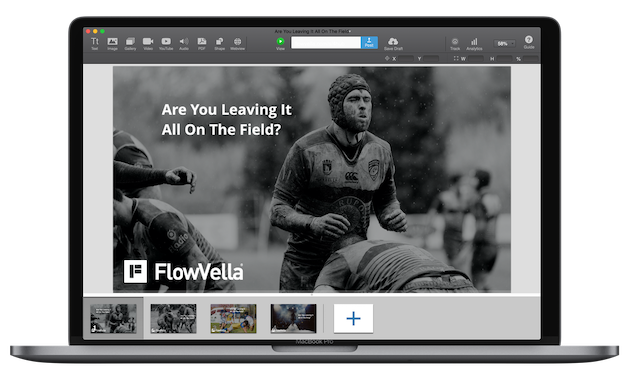The width and height of the screenshot is (628, 371).
Task: Open the Analytics panel
Action: (474, 44)
